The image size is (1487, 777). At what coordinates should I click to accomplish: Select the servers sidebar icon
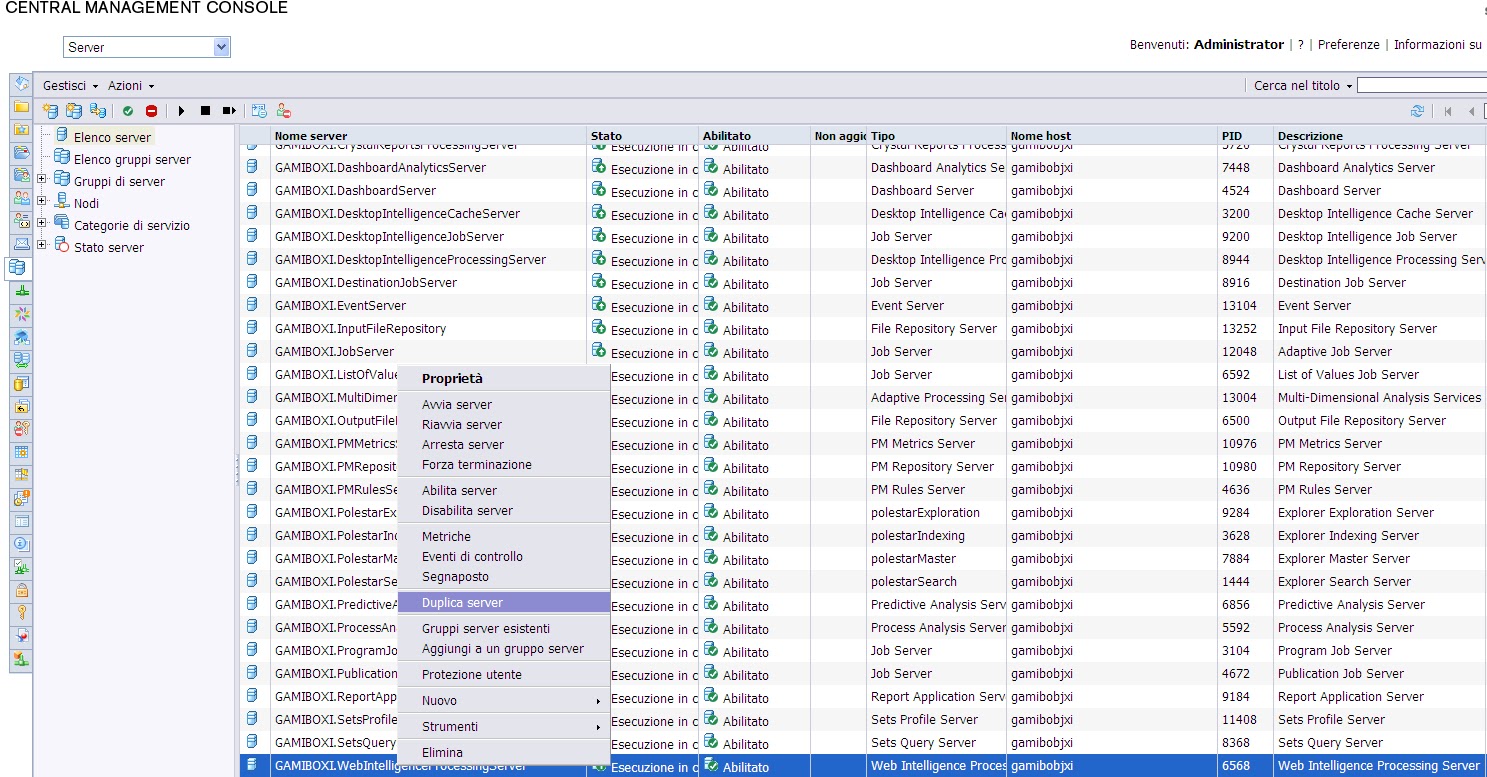point(19,267)
